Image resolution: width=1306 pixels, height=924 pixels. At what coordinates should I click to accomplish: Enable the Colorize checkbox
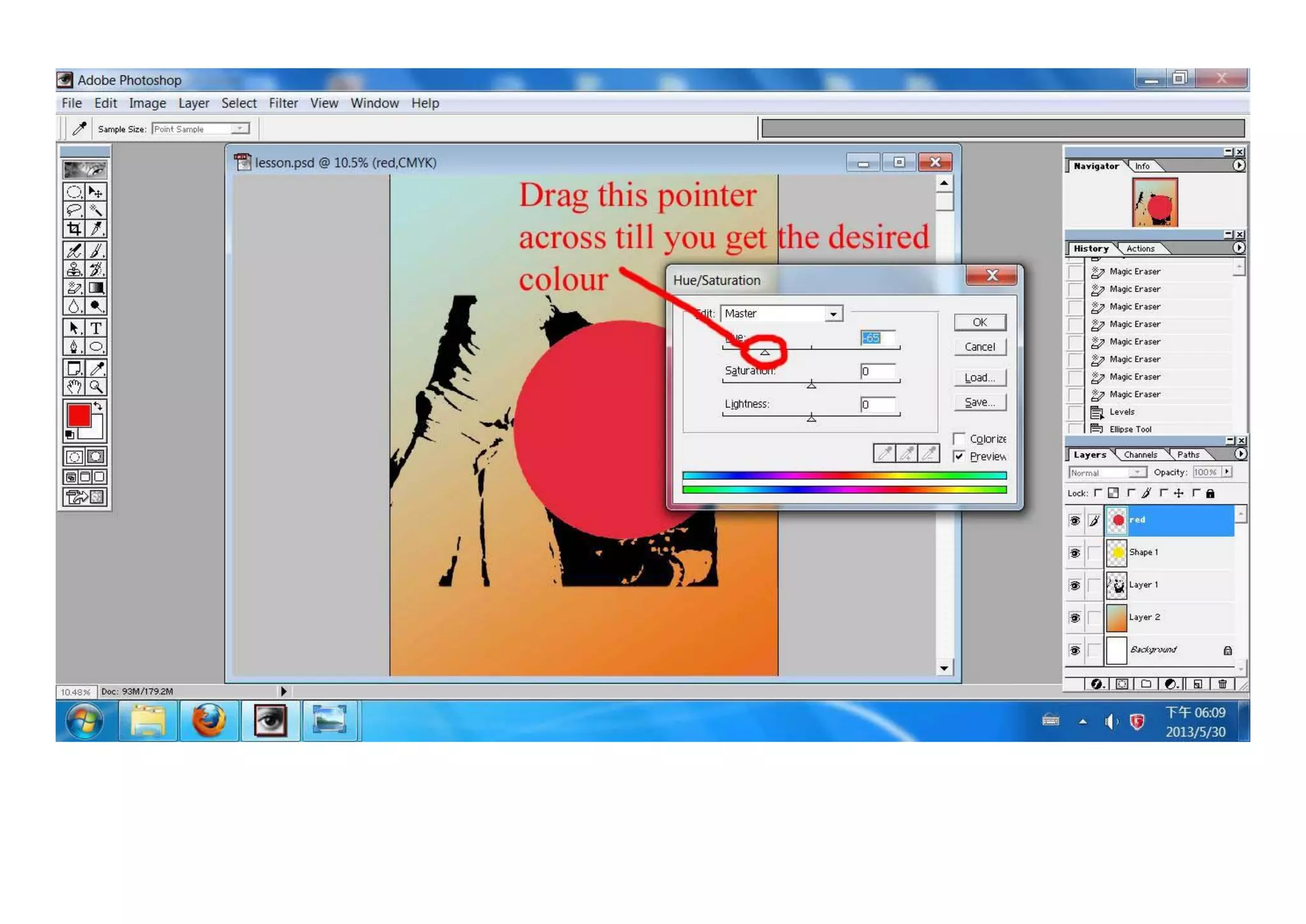pyautogui.click(x=958, y=438)
